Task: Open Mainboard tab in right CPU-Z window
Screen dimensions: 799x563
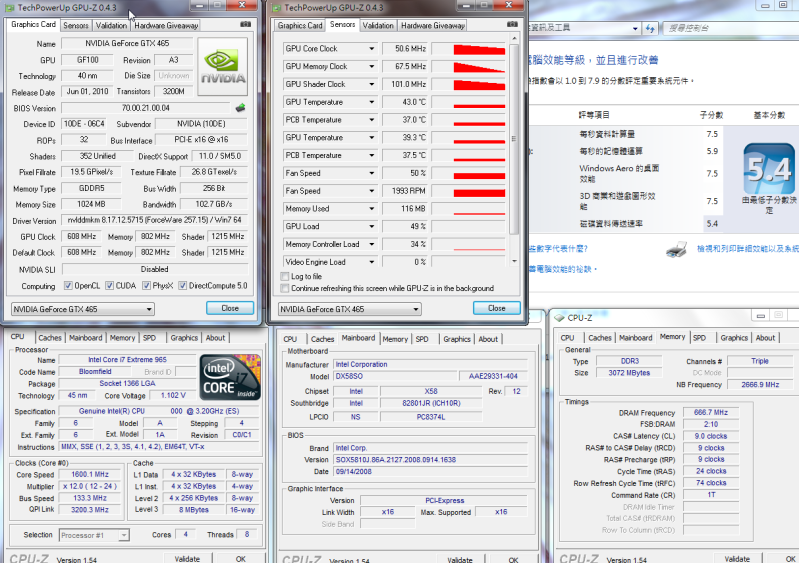Action: coord(635,338)
